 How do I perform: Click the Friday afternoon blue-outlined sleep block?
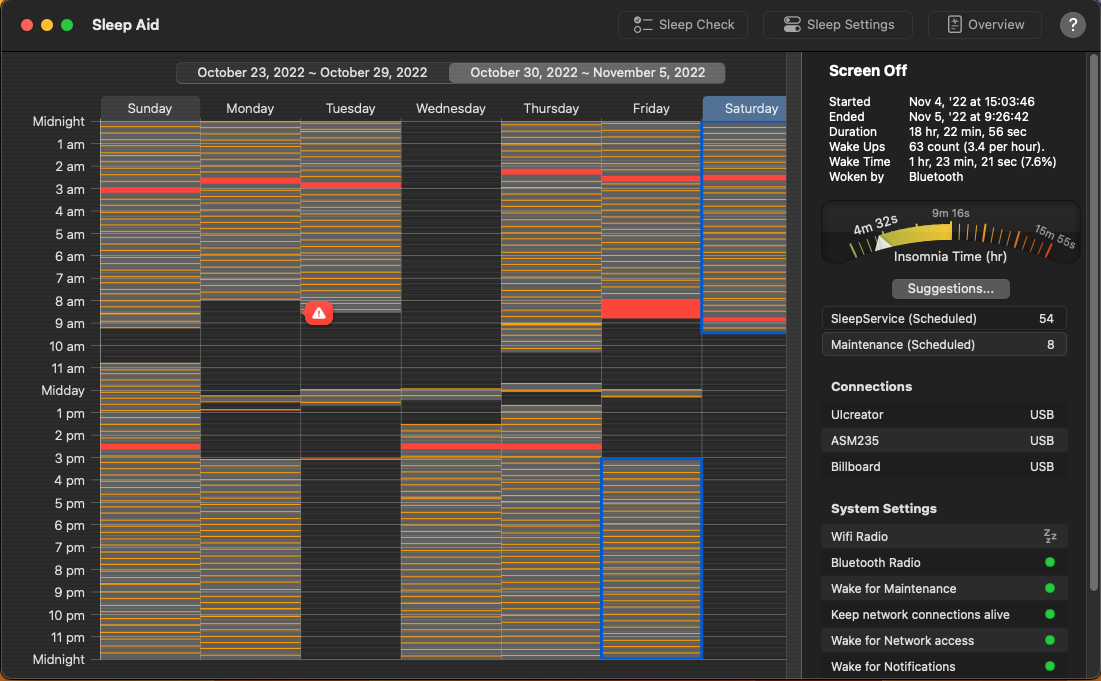coord(652,558)
